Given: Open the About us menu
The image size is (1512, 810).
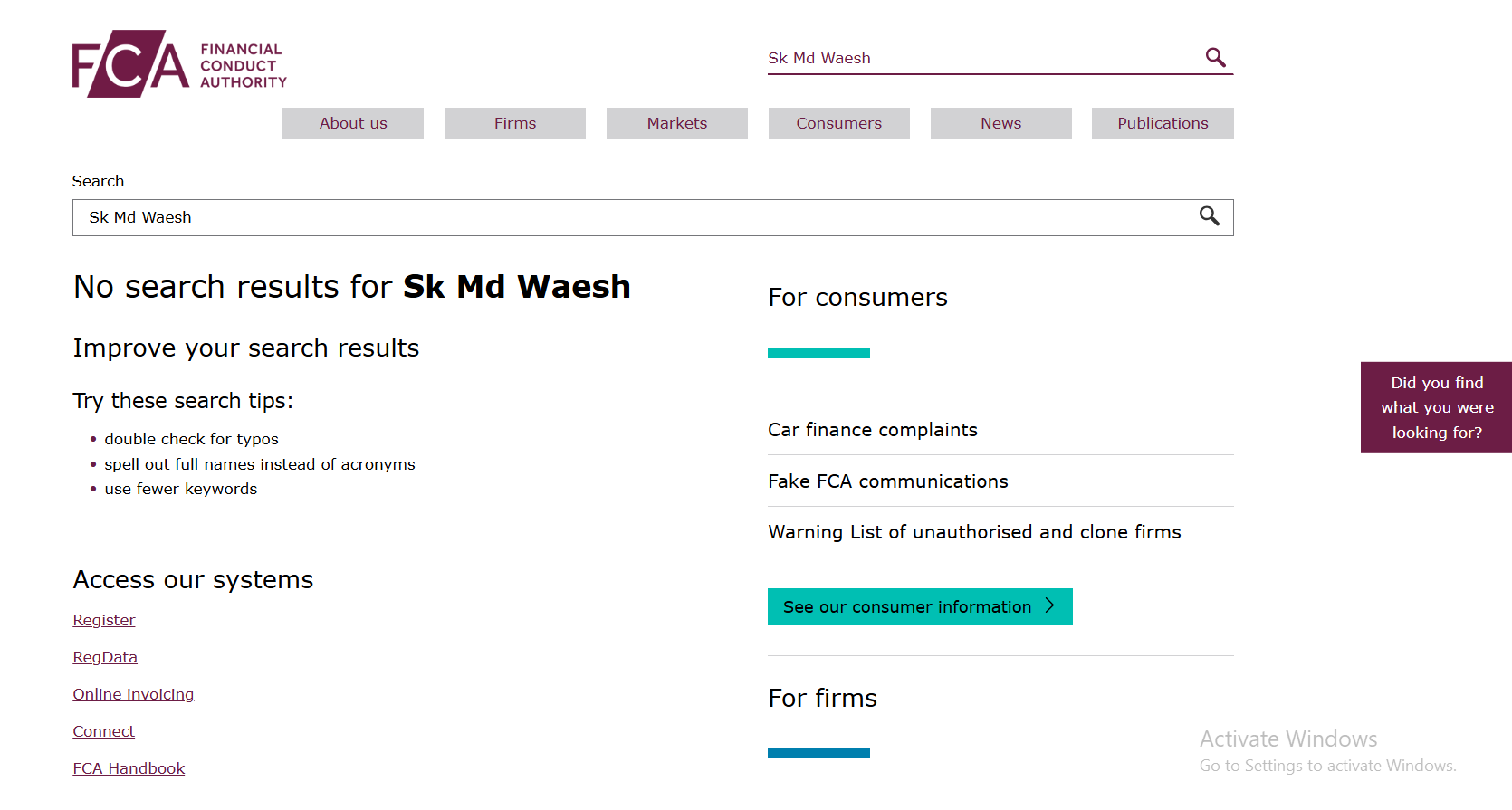Looking at the screenshot, I should [353, 123].
